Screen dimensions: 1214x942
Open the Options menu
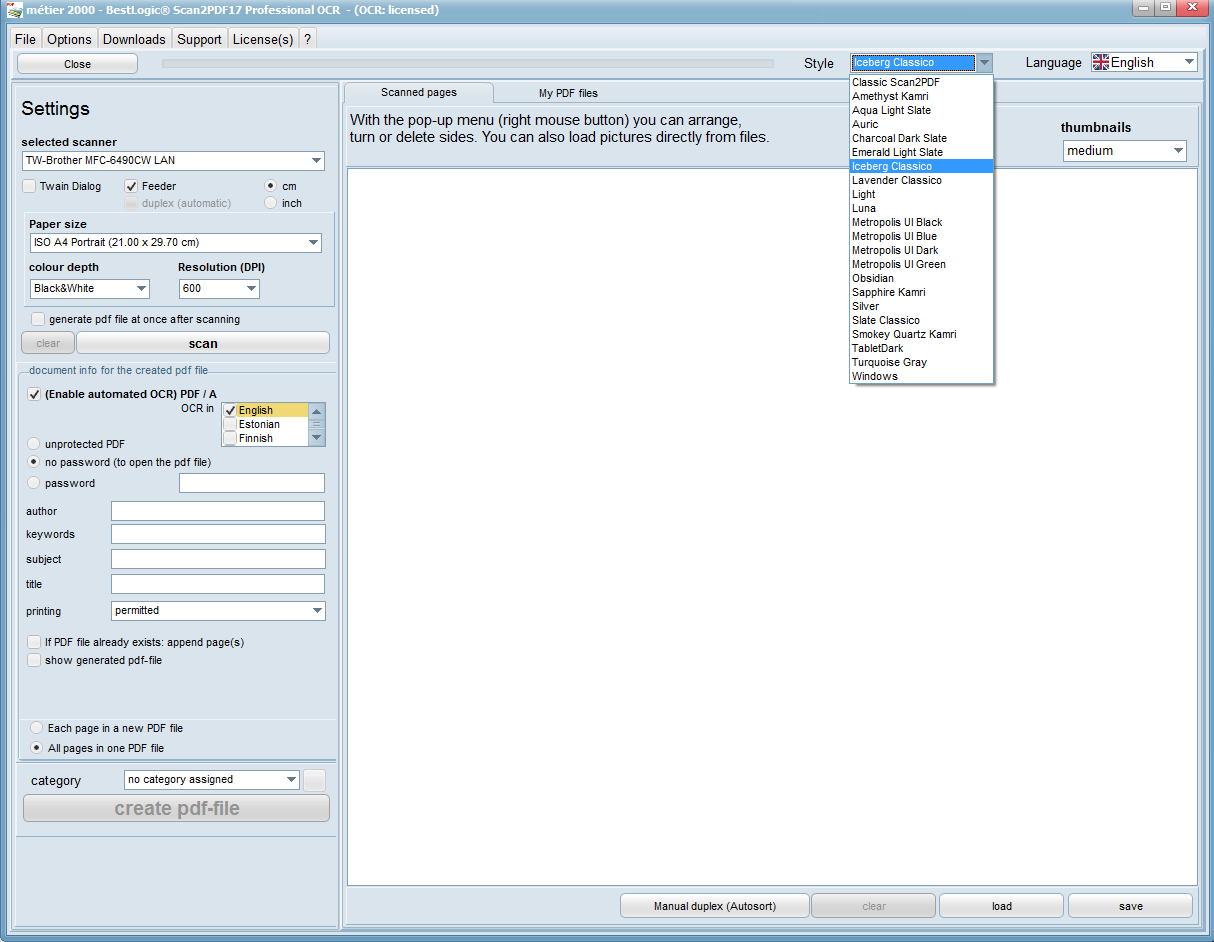[x=69, y=39]
